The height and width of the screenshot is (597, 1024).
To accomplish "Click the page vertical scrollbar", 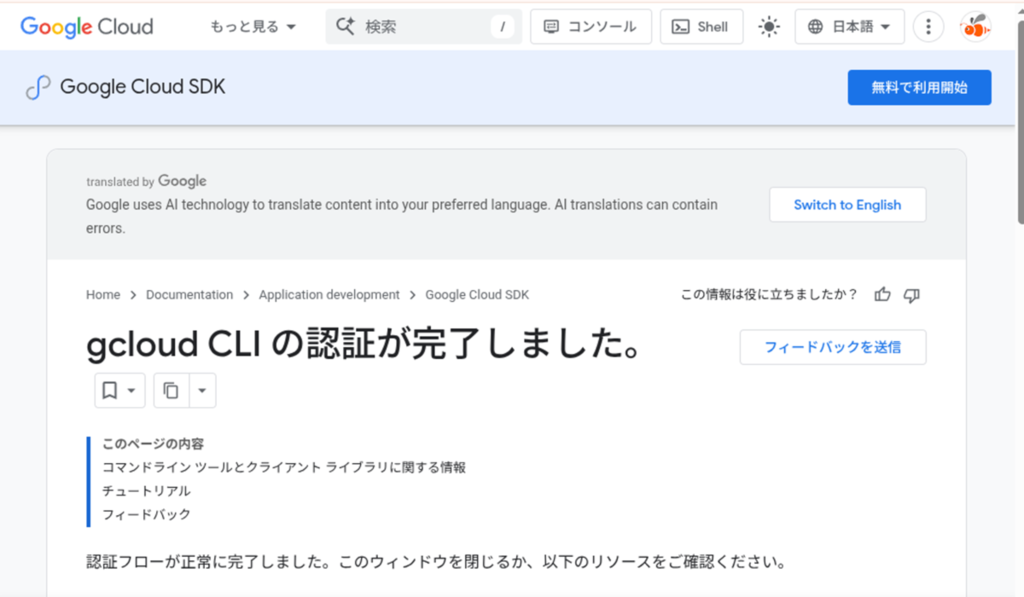I will (x=1019, y=121).
